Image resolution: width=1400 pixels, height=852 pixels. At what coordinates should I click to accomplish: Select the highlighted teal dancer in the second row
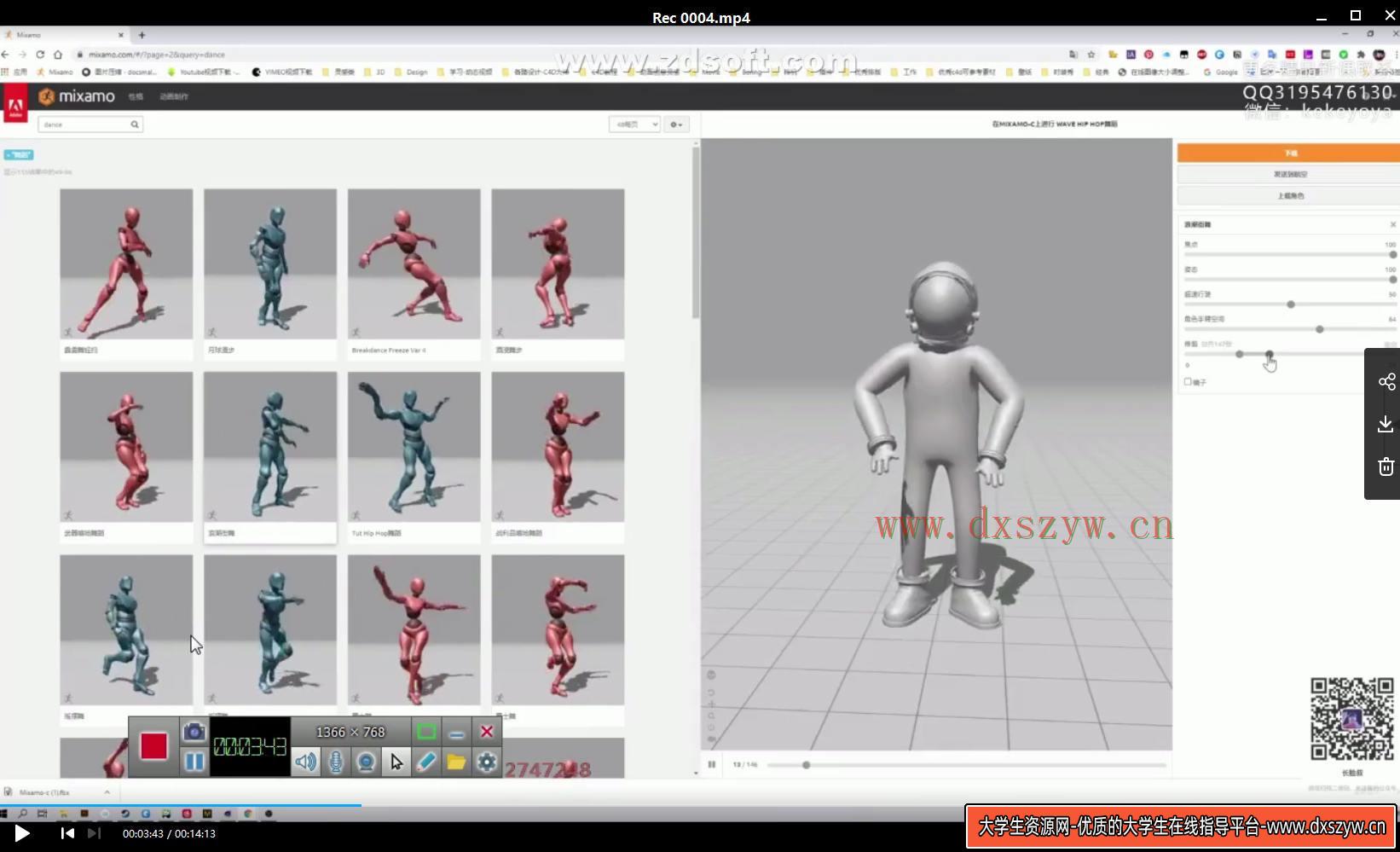270,447
